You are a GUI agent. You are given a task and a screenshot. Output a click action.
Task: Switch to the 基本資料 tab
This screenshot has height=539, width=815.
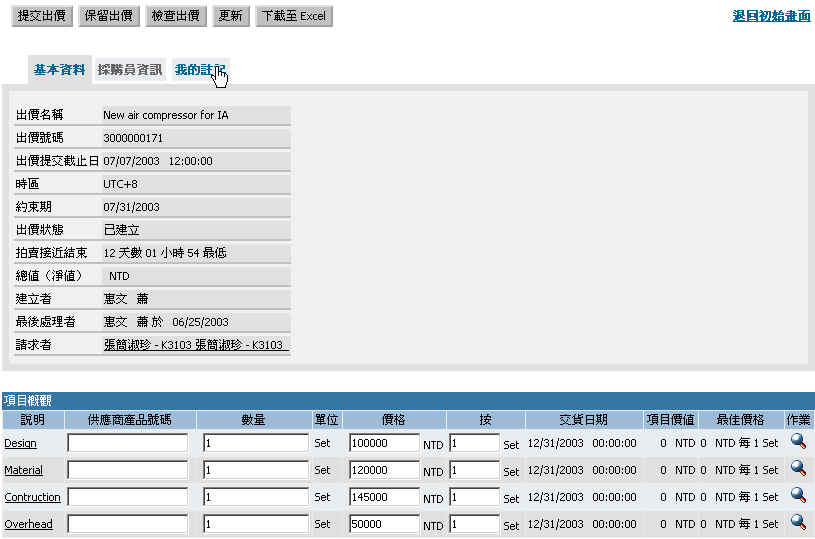[59, 70]
